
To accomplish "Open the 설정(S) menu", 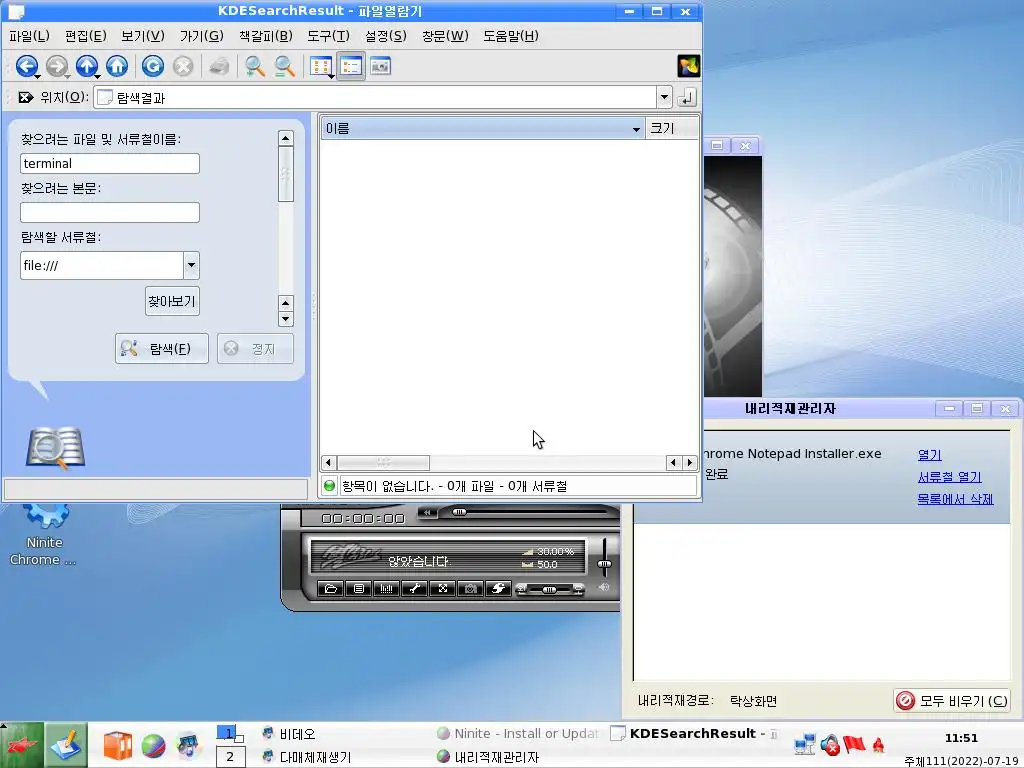I will point(385,36).
